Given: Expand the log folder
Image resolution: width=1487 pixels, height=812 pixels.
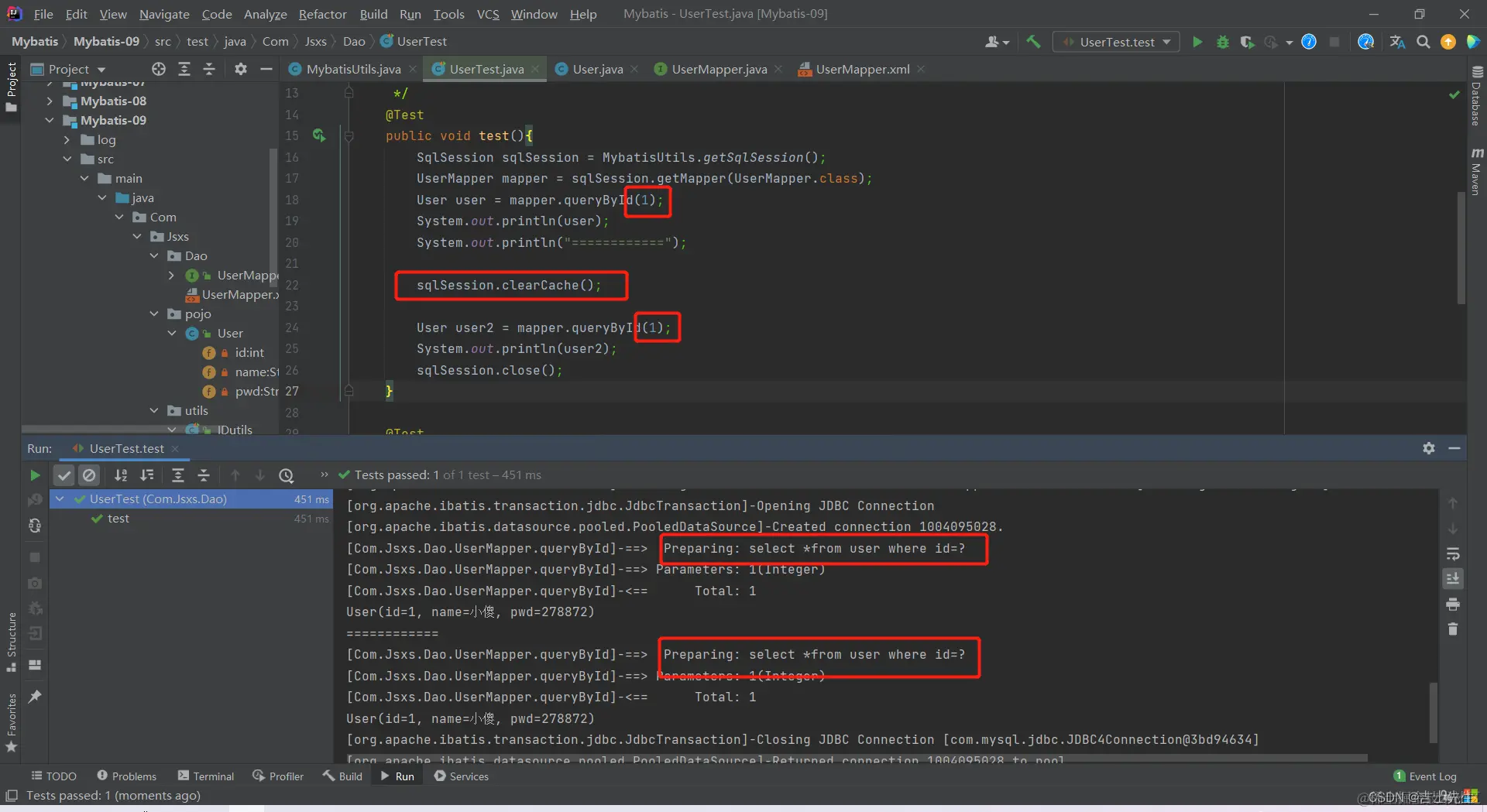Looking at the screenshot, I should coord(67,139).
